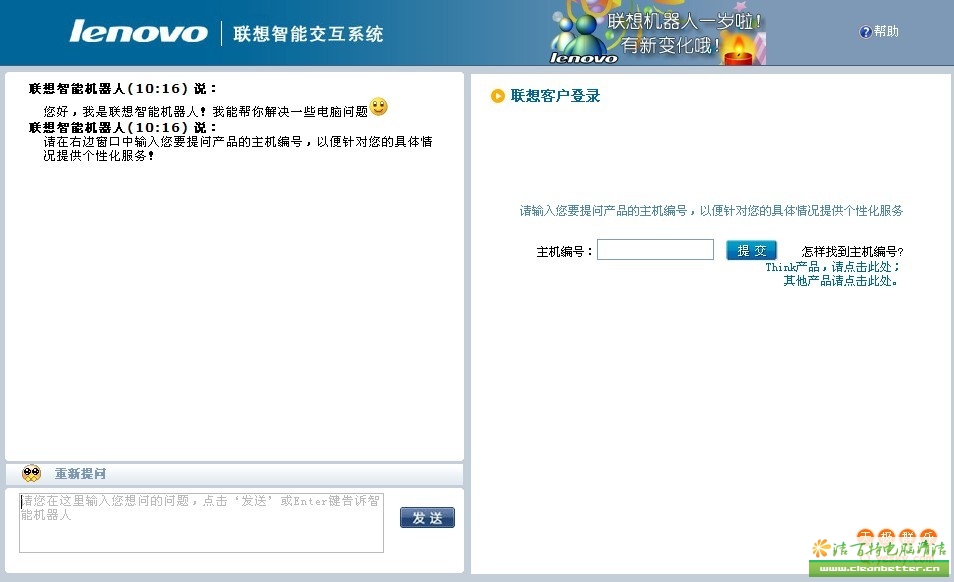The image size is (954, 582).
Task: Click the lenovo logo in the header
Action: point(138,32)
